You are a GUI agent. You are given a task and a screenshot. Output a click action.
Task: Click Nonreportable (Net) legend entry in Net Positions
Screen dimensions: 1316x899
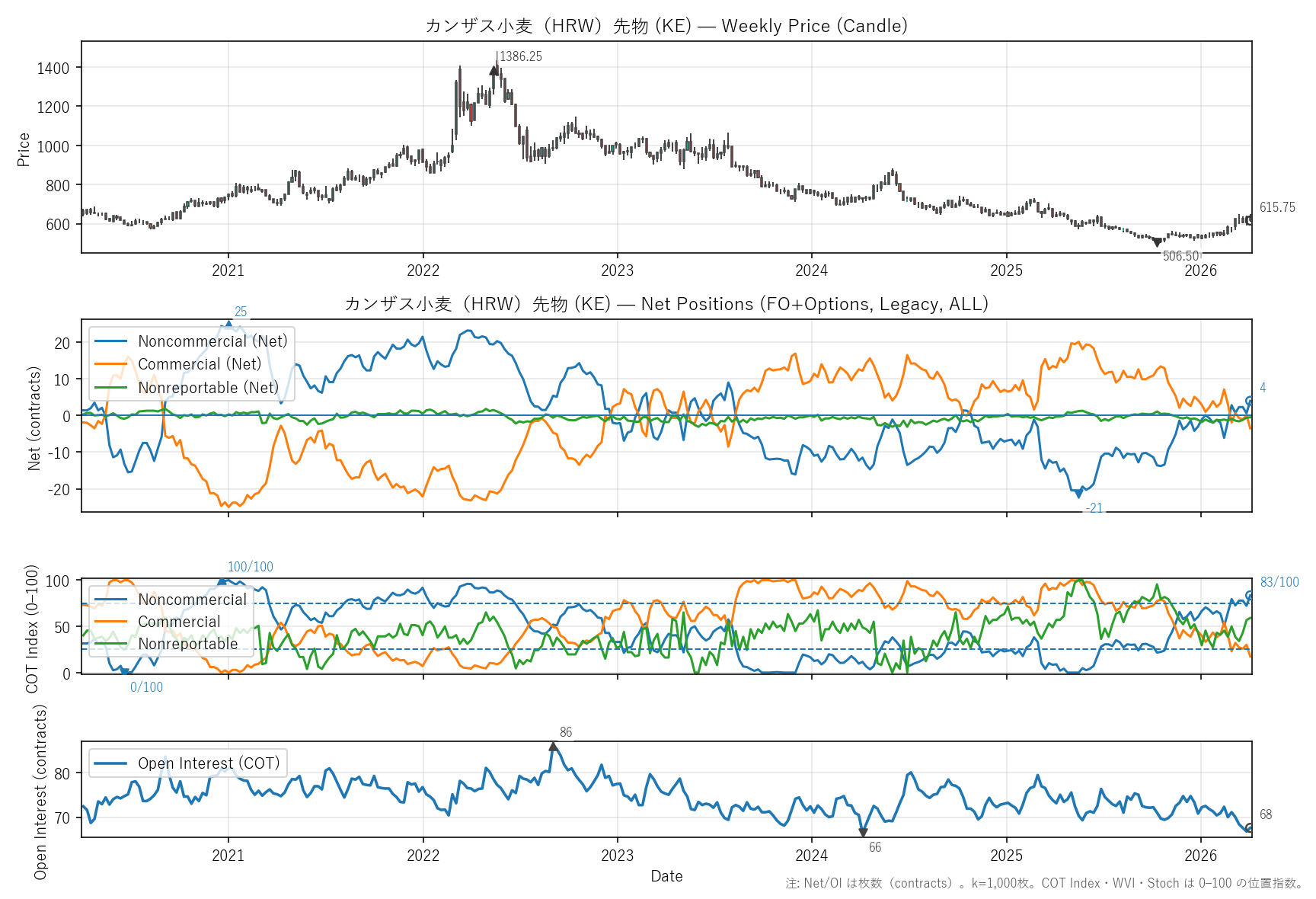pyautogui.click(x=208, y=388)
